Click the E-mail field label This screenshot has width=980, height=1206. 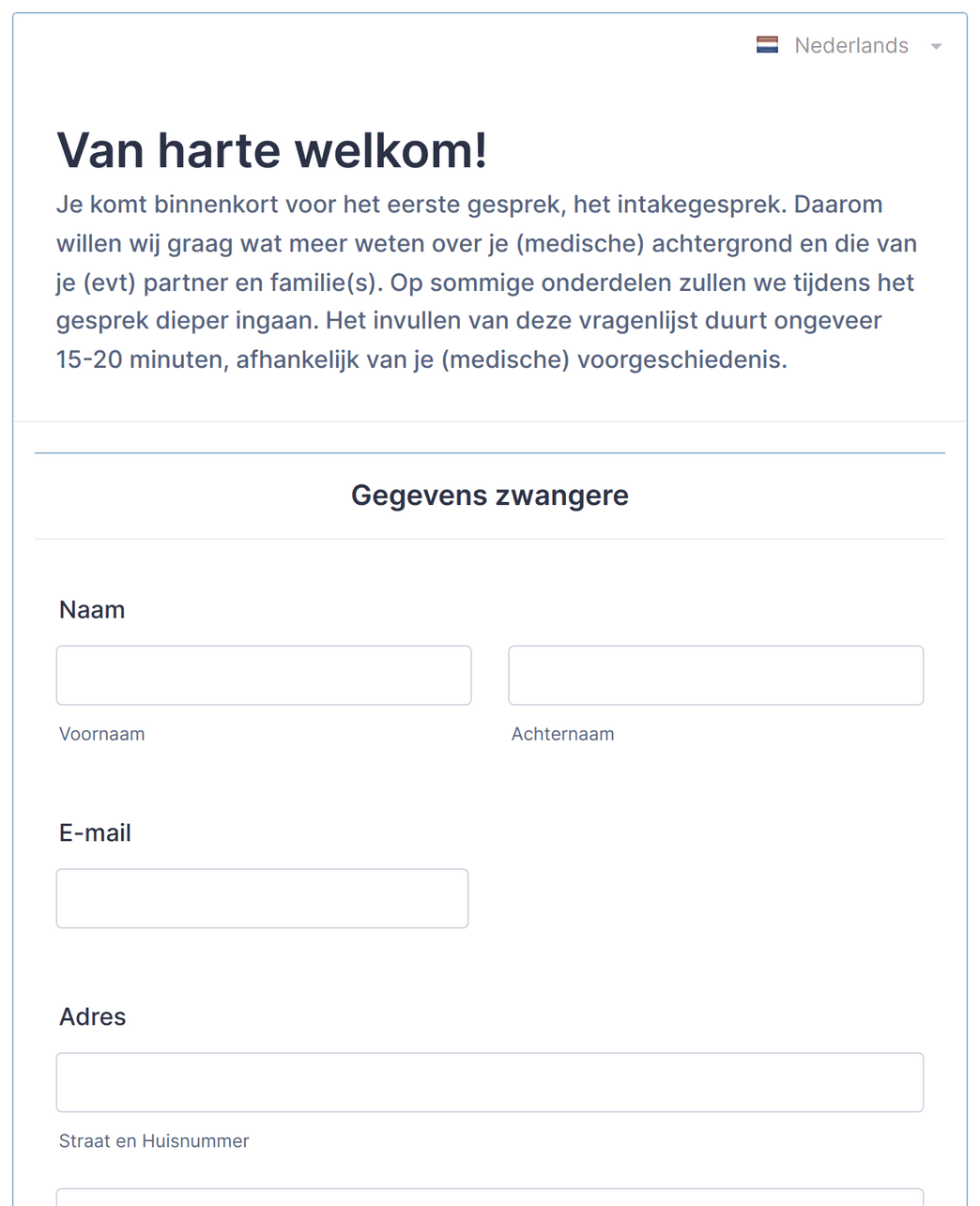coord(95,833)
